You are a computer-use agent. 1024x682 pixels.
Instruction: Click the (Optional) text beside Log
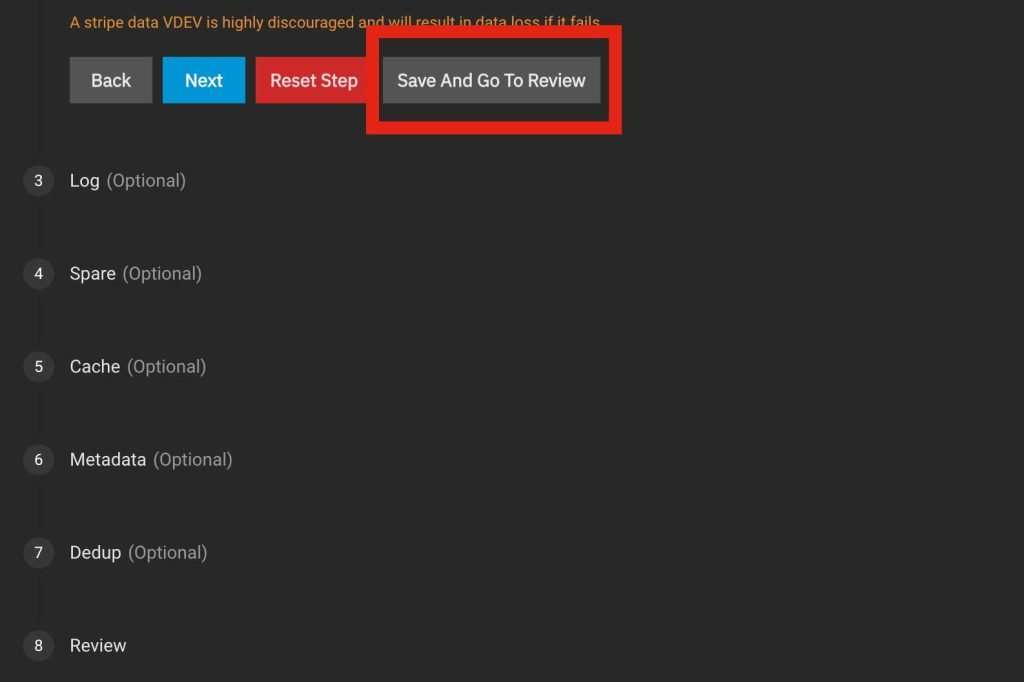pyautogui.click(x=146, y=181)
